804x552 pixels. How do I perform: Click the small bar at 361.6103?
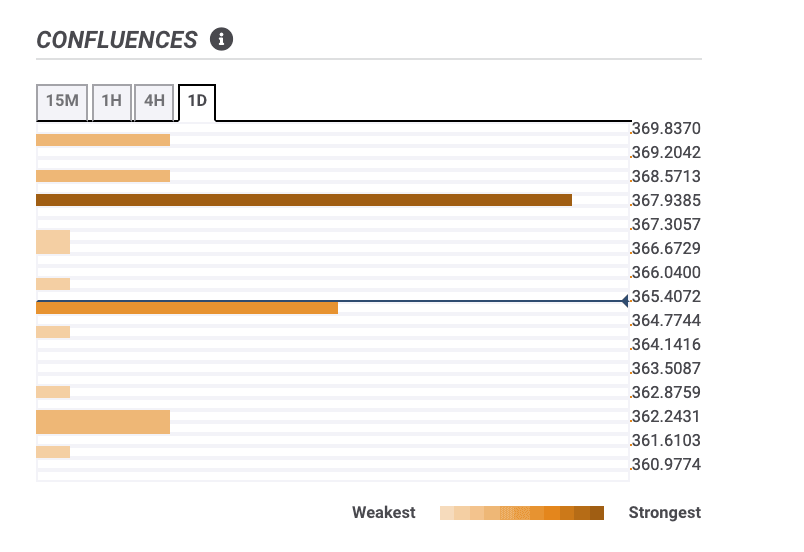[x=53, y=452]
